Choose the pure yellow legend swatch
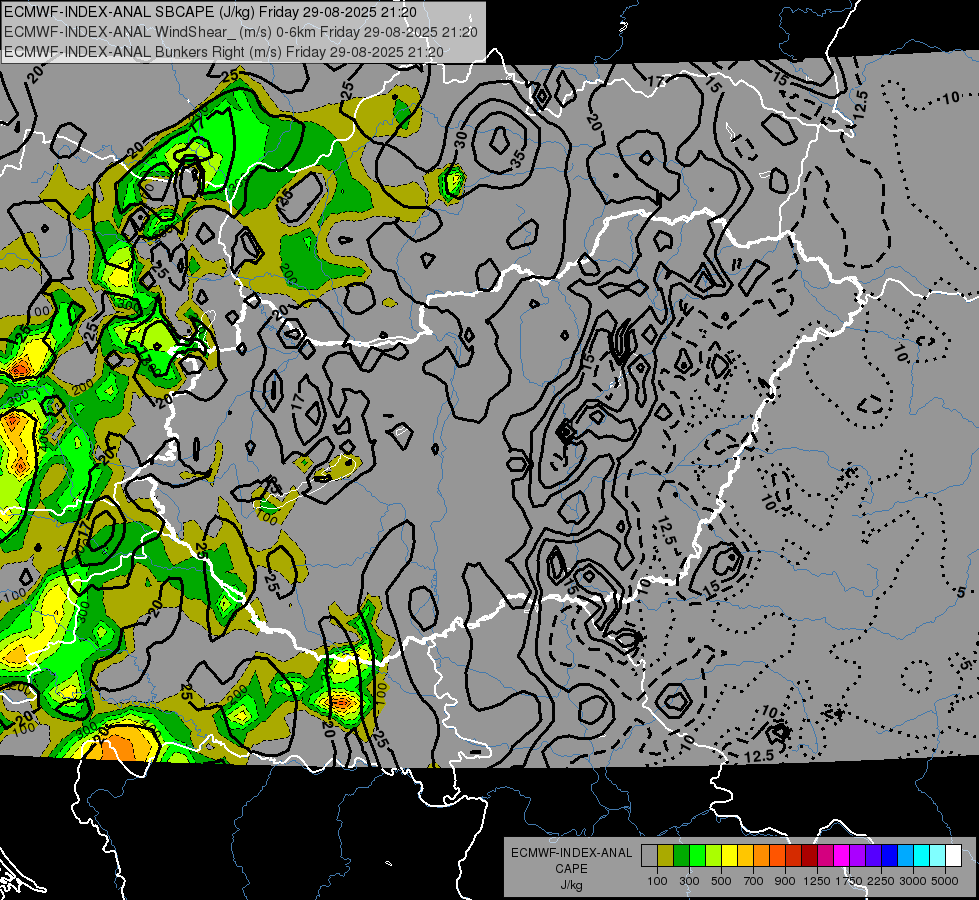This screenshot has width=979, height=900. 729,856
